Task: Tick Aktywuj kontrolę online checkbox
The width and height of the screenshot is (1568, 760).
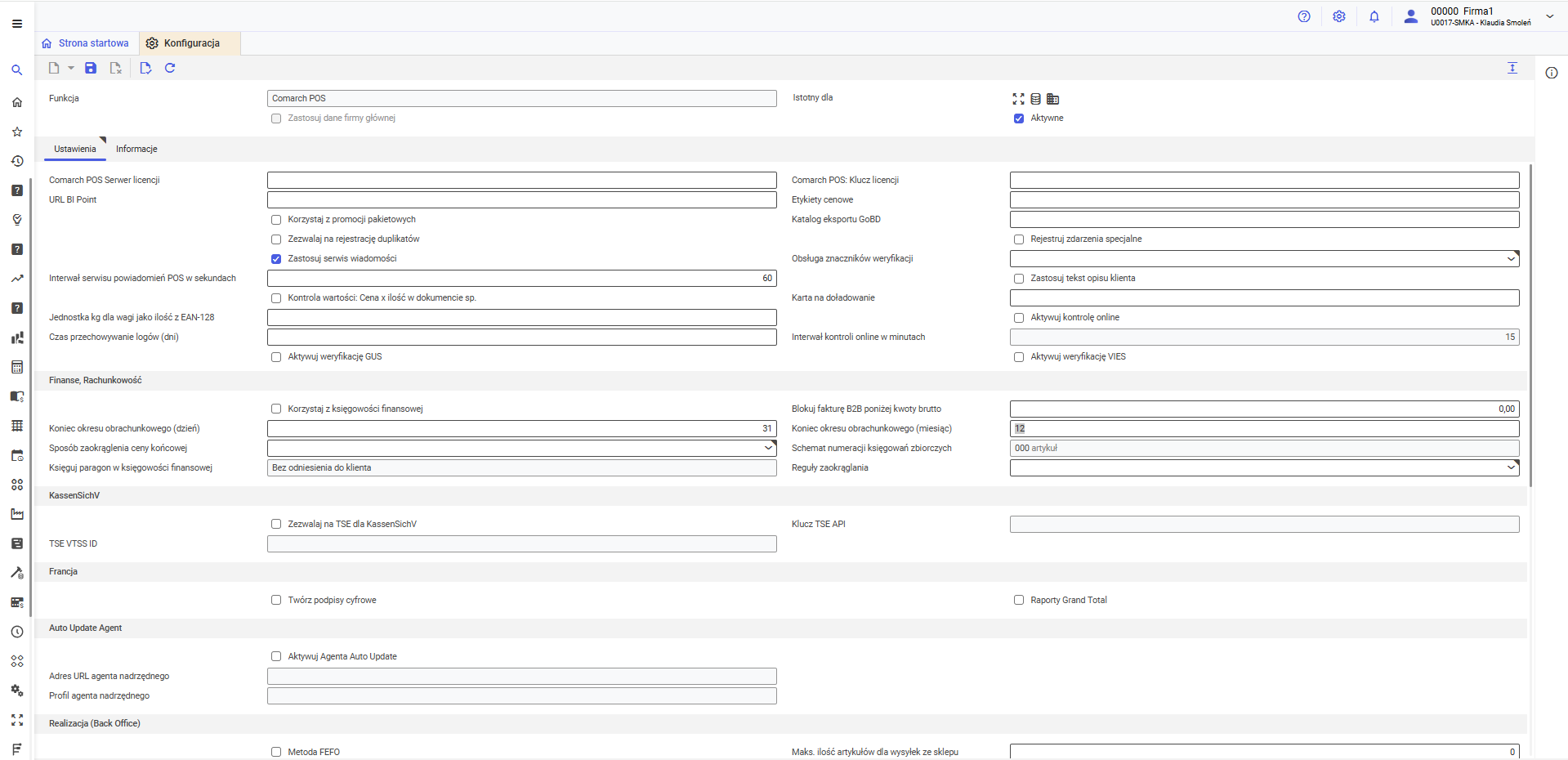Action: (x=1019, y=318)
